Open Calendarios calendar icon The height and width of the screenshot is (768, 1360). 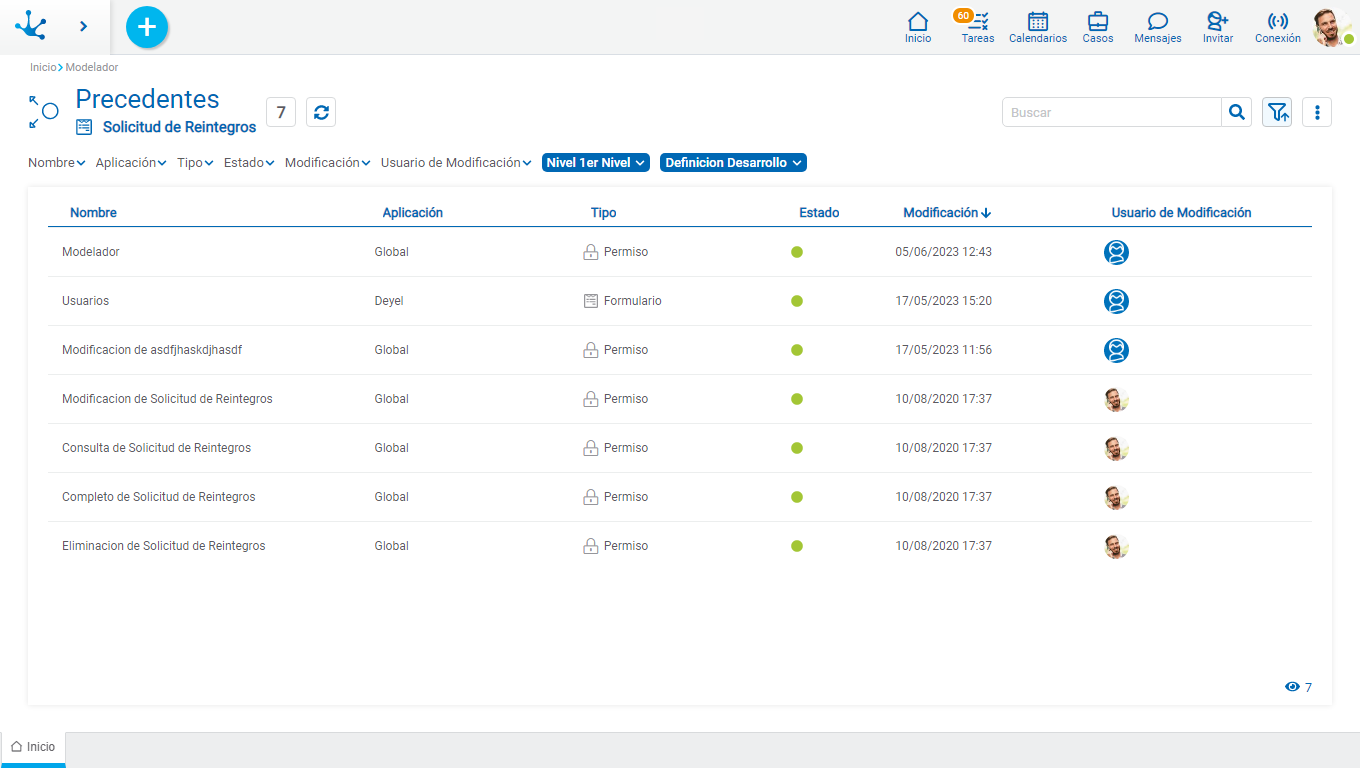point(1038,27)
